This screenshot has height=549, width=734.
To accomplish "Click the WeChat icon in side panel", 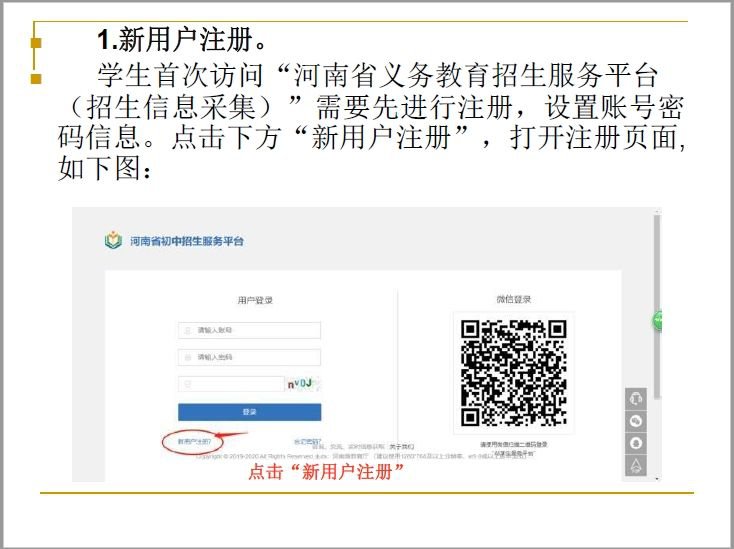I will click(x=636, y=421).
